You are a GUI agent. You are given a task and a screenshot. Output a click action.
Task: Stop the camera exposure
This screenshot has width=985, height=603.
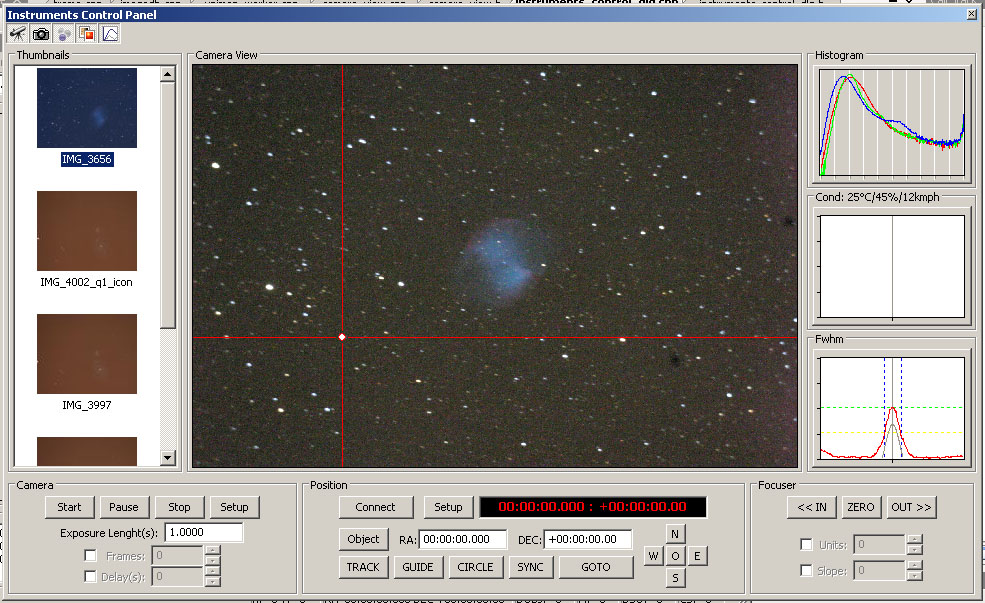tap(178, 507)
